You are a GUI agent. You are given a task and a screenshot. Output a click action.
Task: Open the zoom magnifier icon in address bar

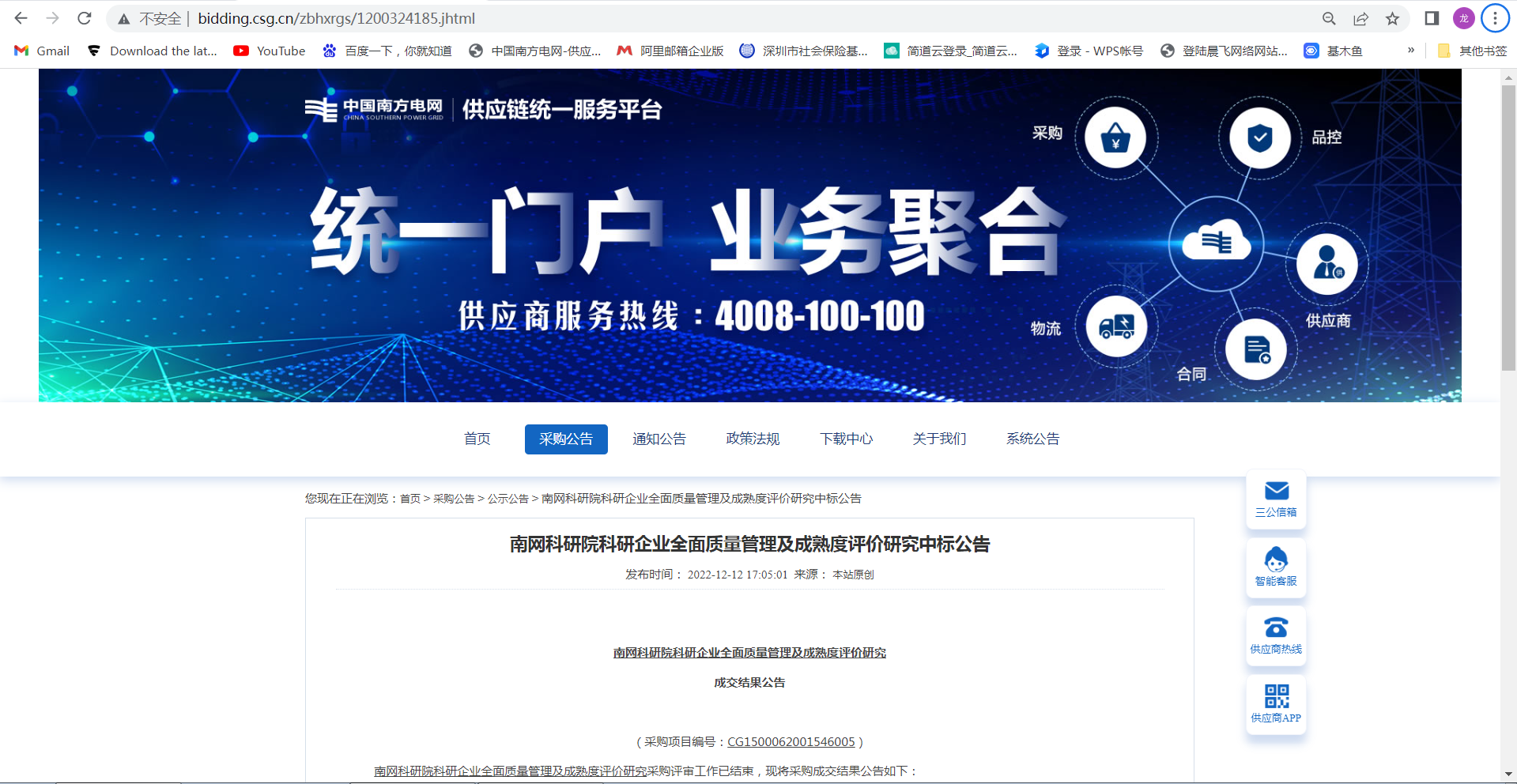(1329, 18)
